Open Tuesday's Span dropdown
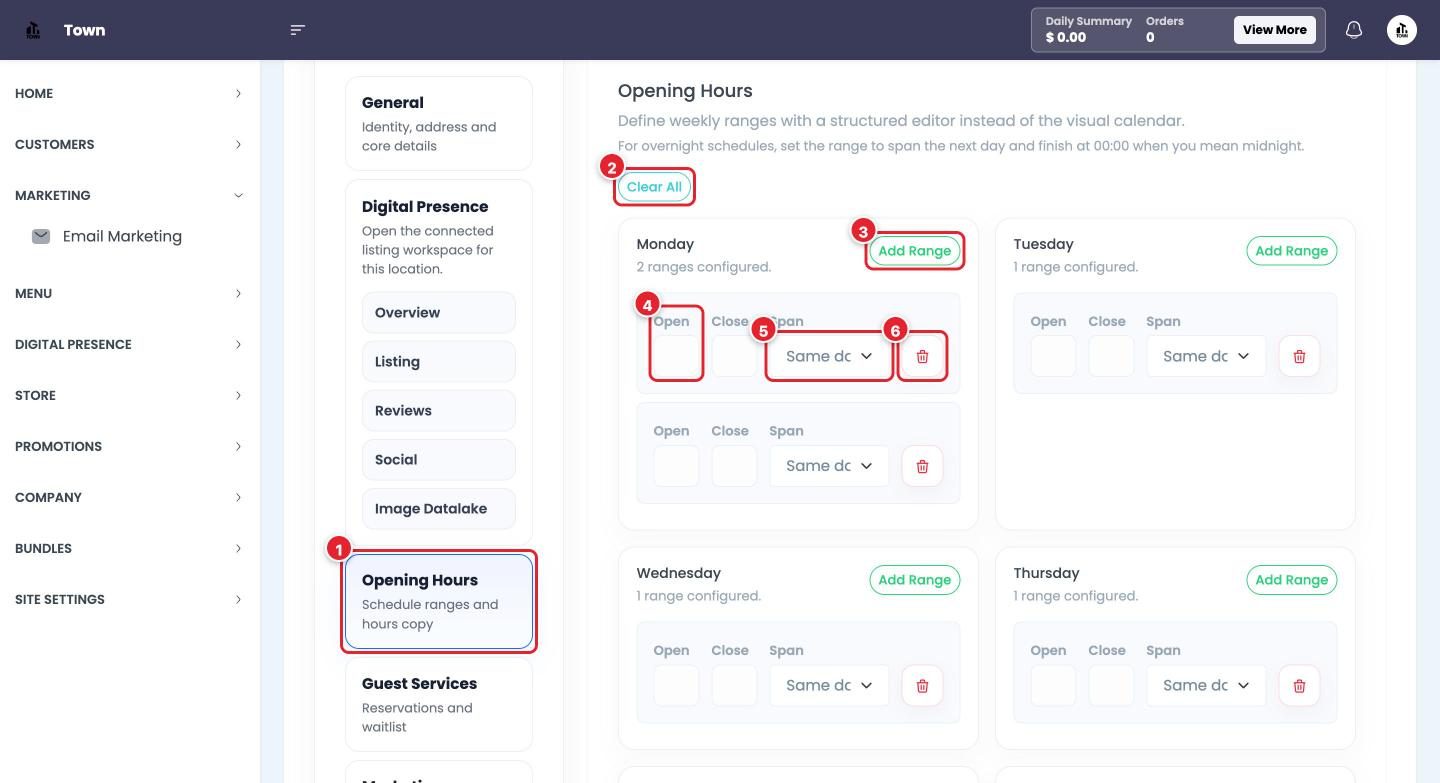Screen dimensions: 1440x783 1206,356
